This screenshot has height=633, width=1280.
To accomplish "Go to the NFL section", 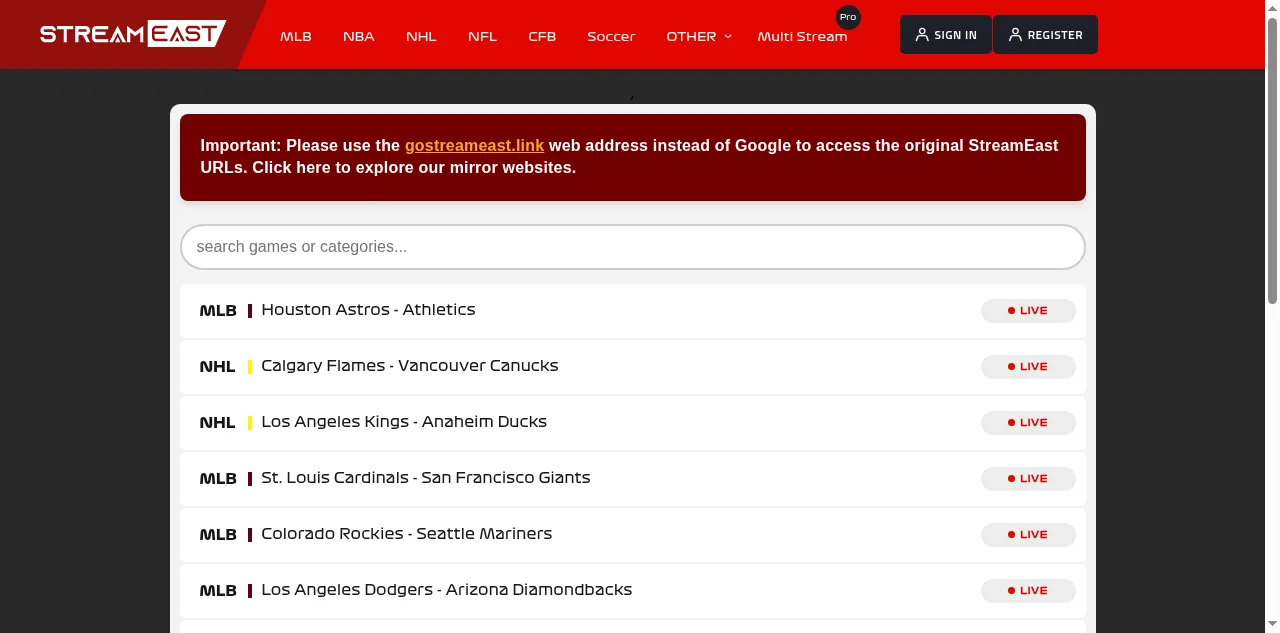I will pos(482,36).
